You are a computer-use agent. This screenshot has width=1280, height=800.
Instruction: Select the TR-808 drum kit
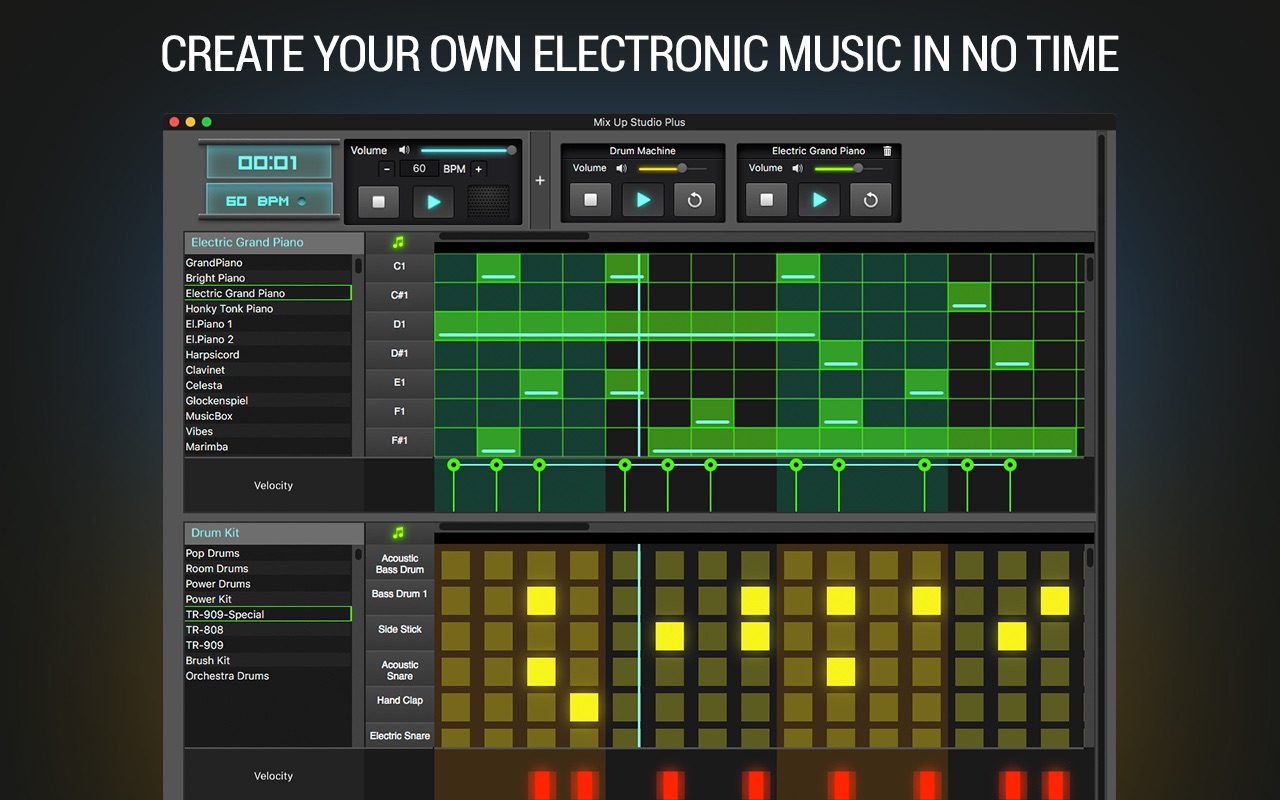click(267, 630)
